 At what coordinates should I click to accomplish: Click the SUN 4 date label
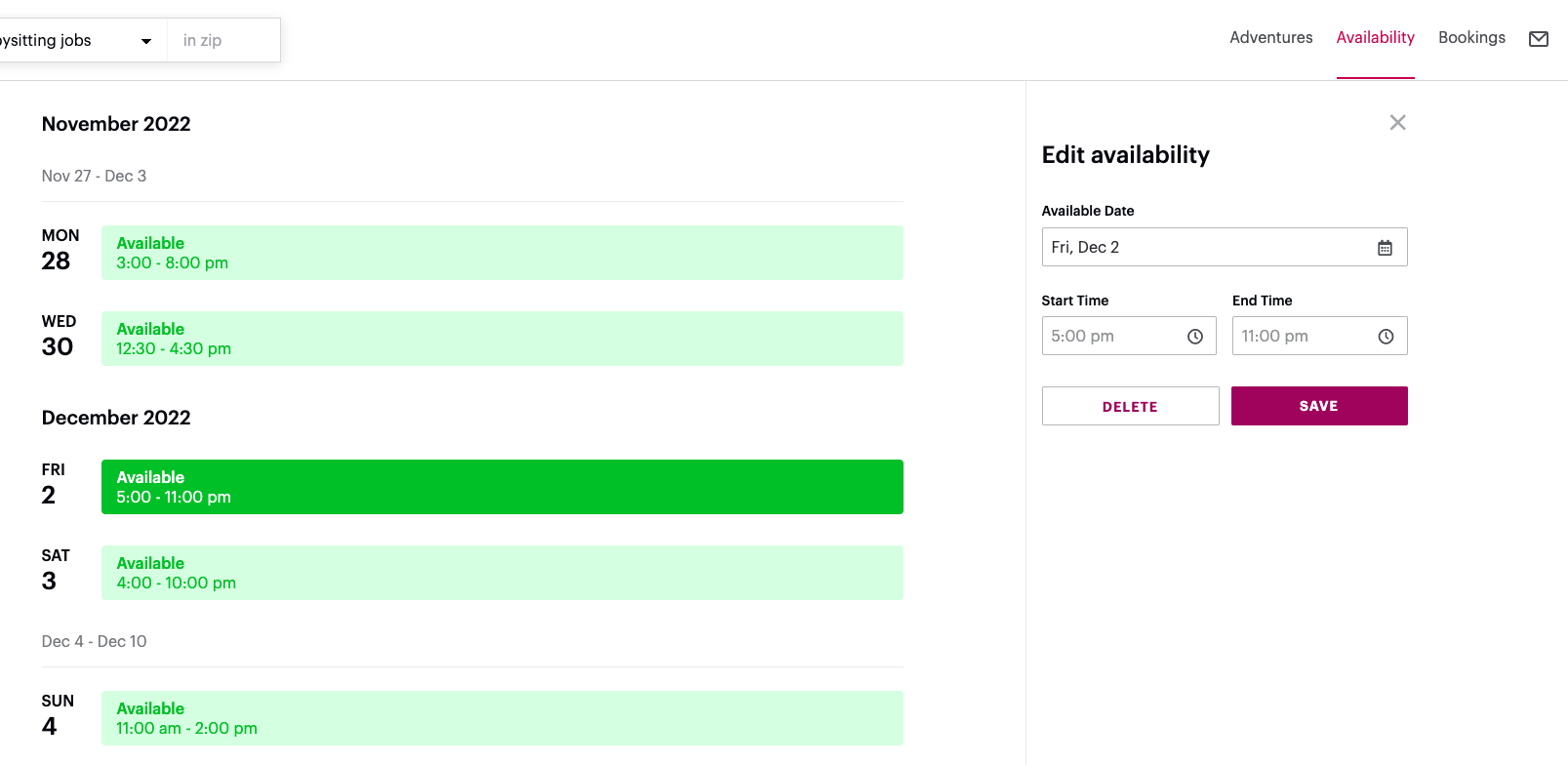click(58, 716)
